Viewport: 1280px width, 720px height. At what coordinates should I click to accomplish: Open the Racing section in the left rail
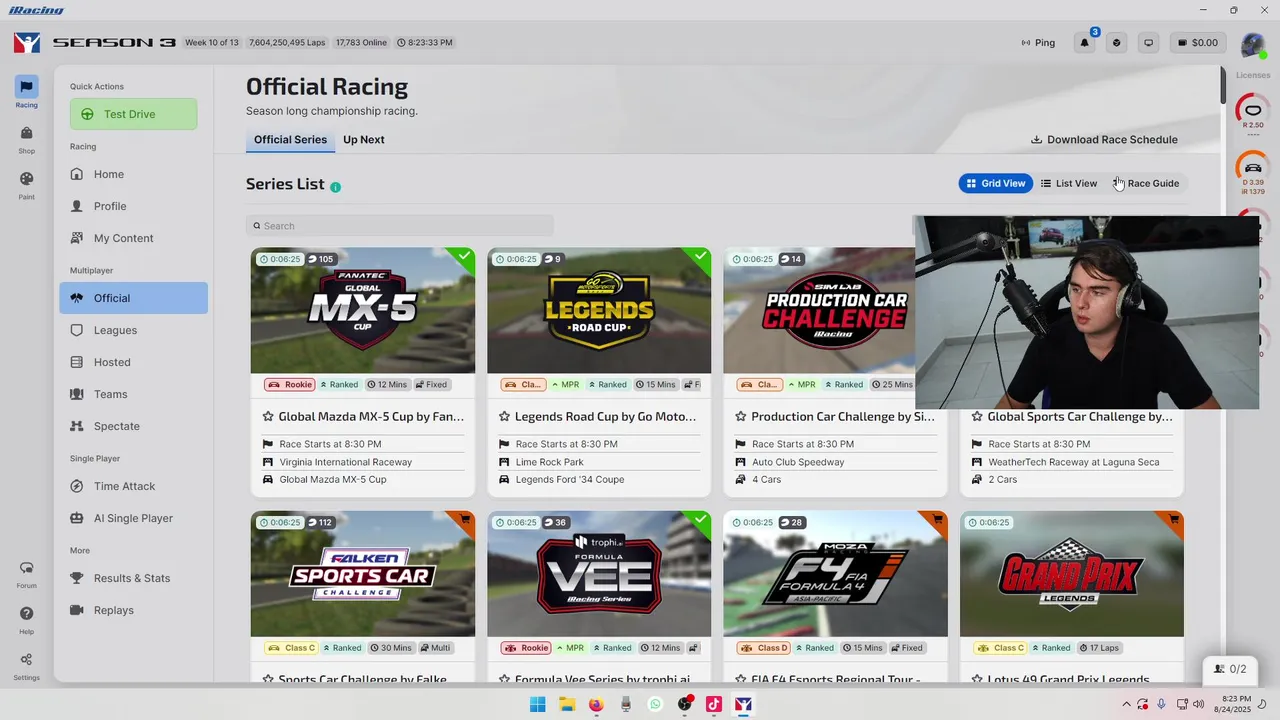[x=27, y=92]
